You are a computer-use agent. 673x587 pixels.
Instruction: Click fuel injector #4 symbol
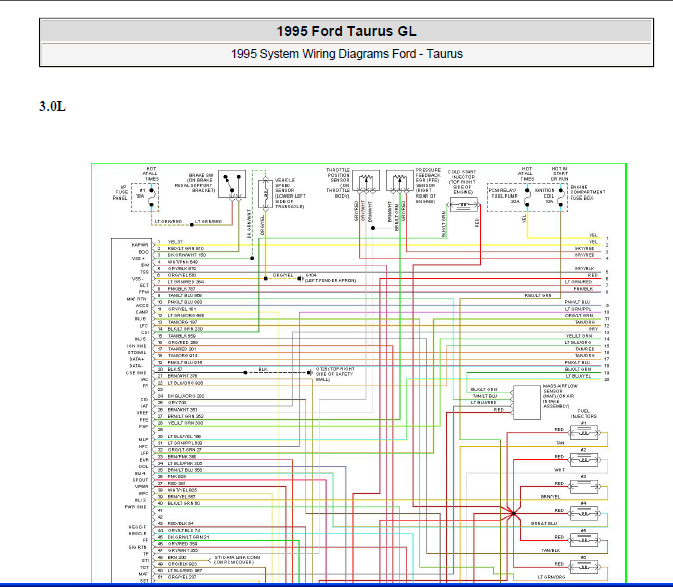(584, 513)
